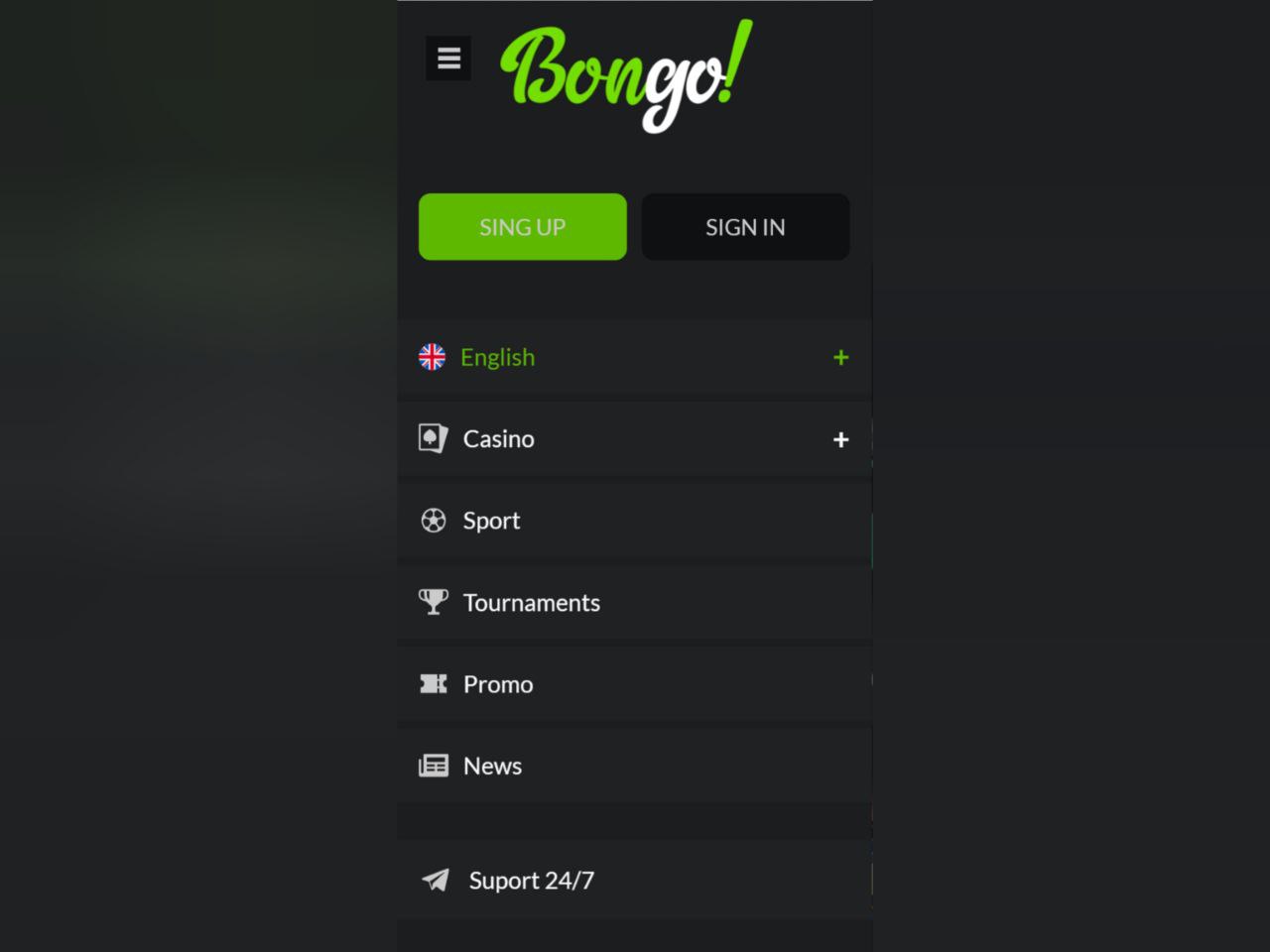Select the Casino menu label
Image resolution: width=1270 pixels, height=952 pixels.
pyautogui.click(x=499, y=438)
